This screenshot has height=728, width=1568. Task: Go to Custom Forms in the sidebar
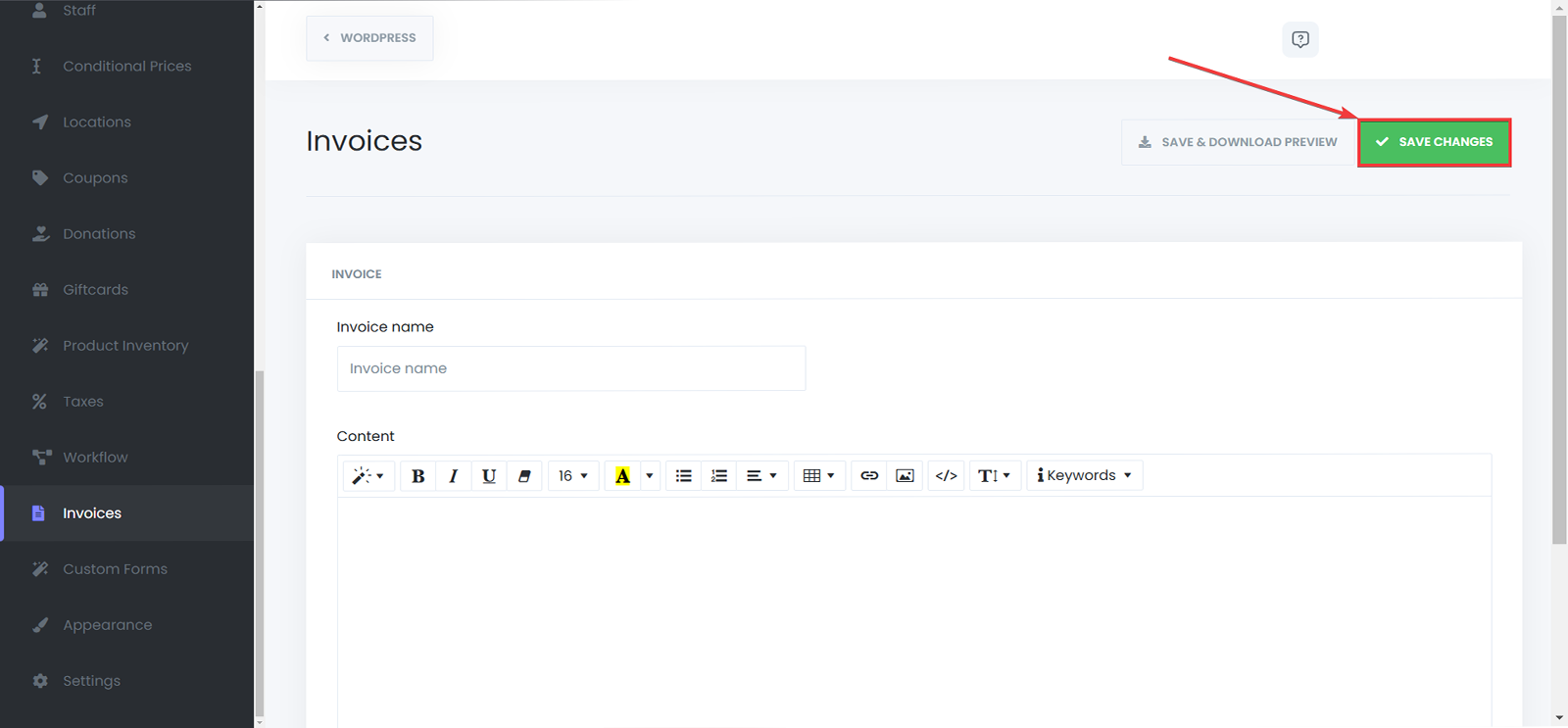115,569
